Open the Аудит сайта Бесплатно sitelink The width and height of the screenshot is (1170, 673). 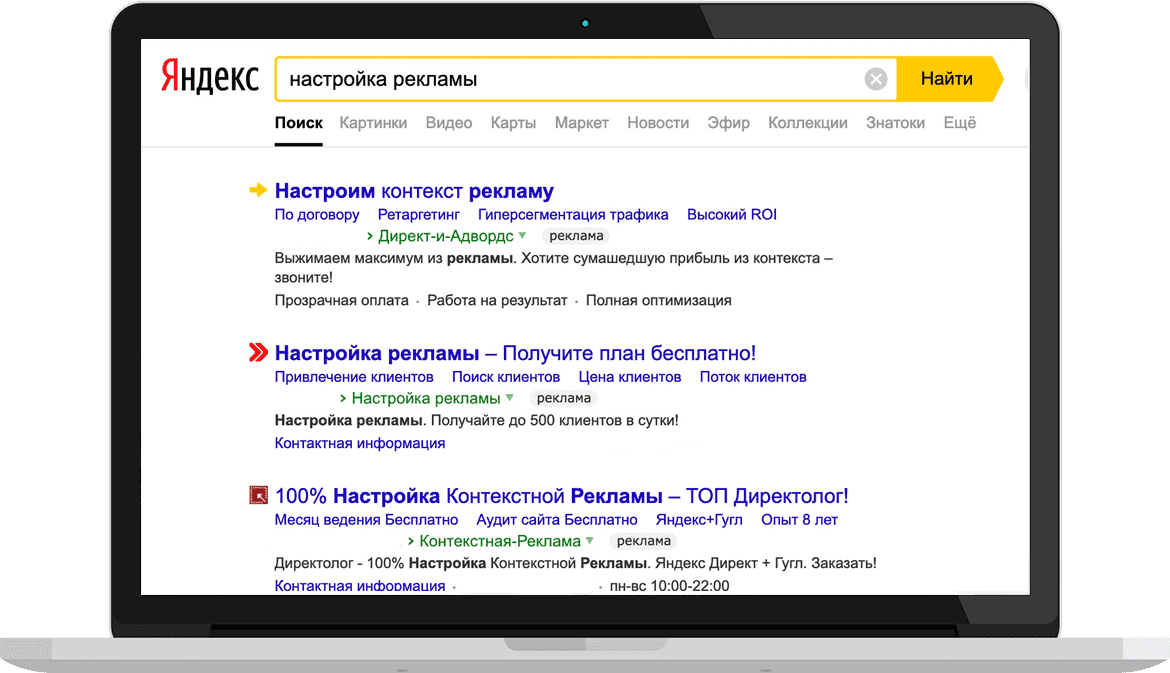tap(557, 520)
